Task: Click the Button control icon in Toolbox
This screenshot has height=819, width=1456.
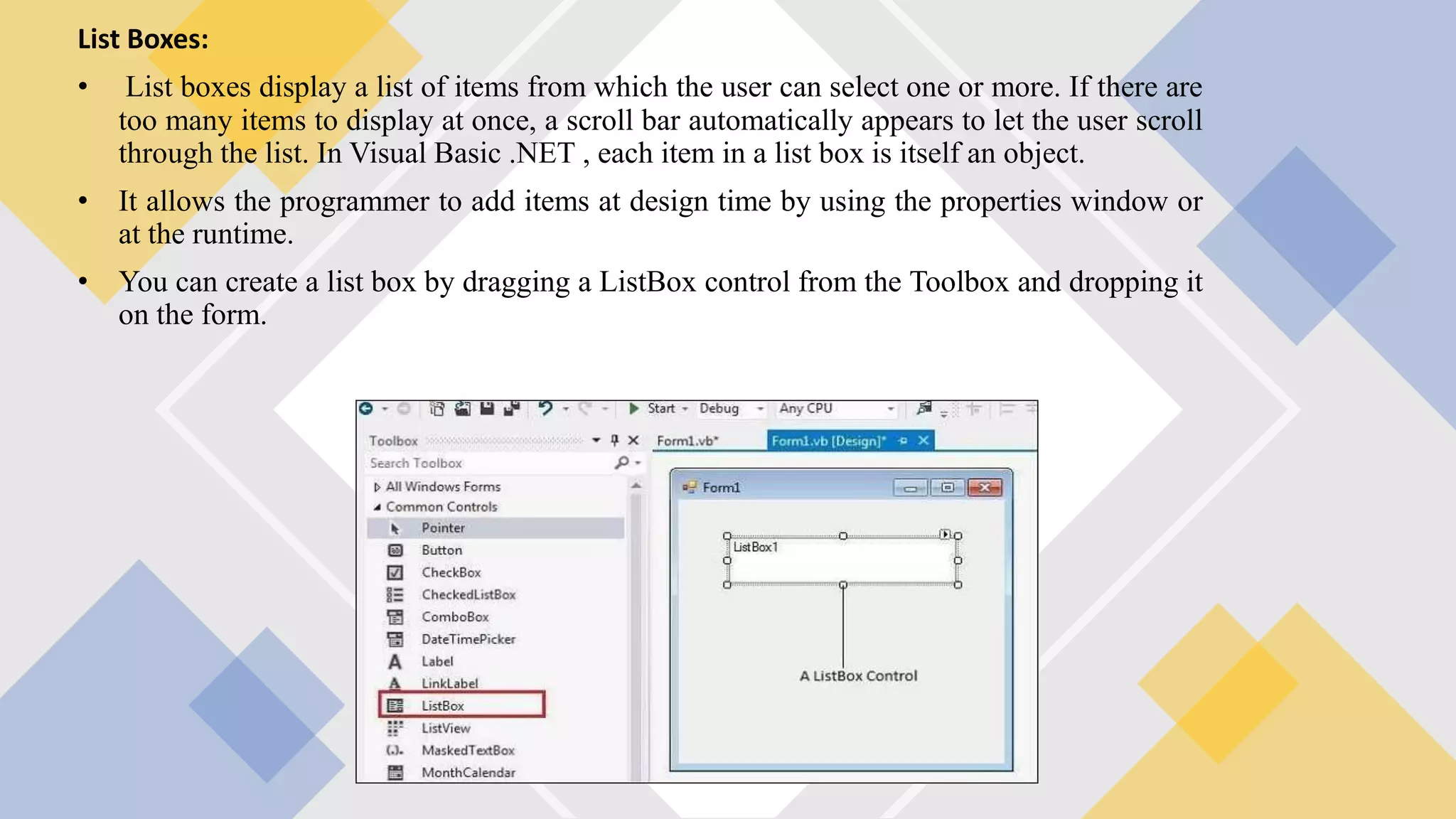Action: click(x=395, y=550)
